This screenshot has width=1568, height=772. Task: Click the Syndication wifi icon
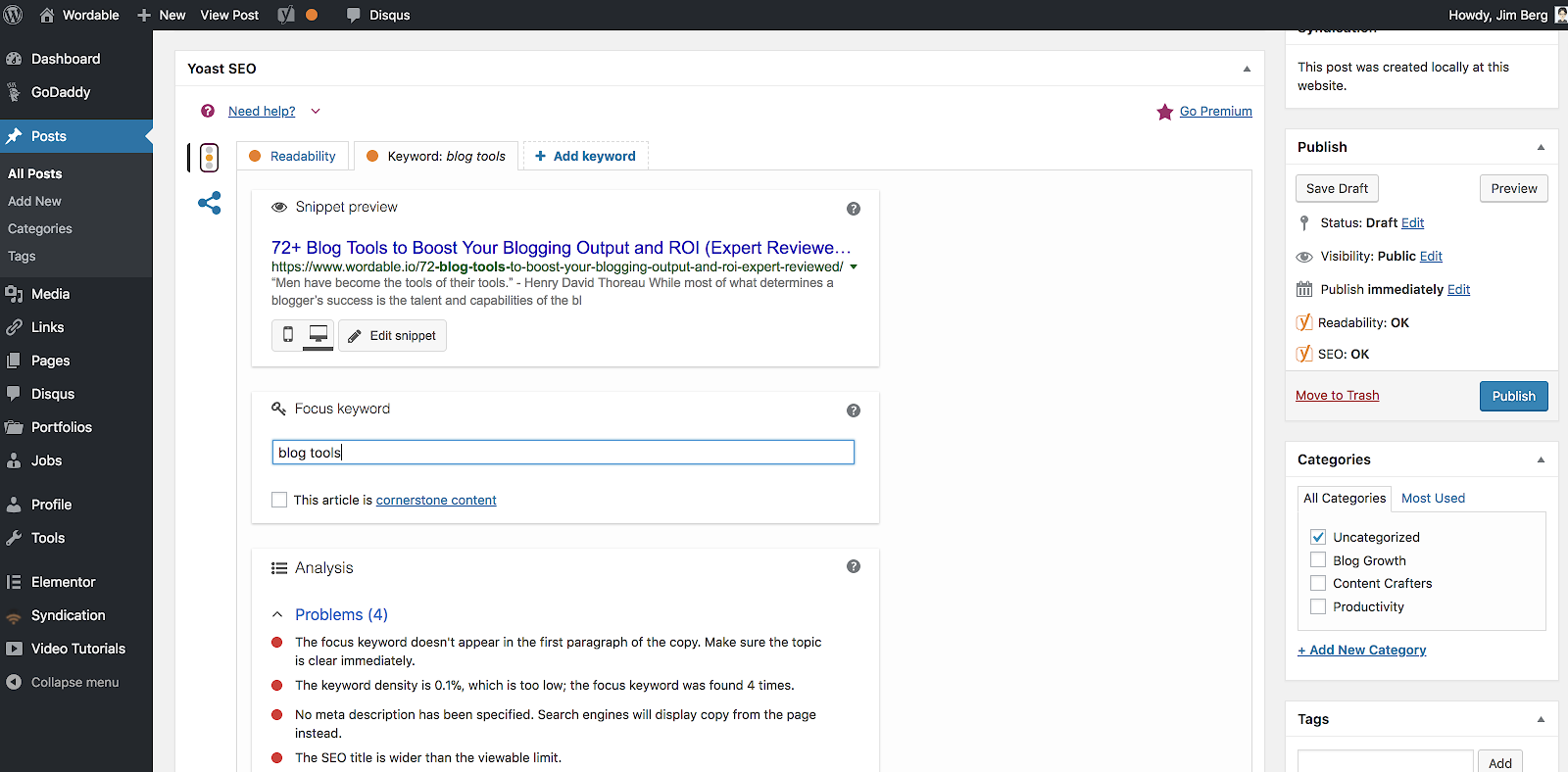tap(14, 617)
